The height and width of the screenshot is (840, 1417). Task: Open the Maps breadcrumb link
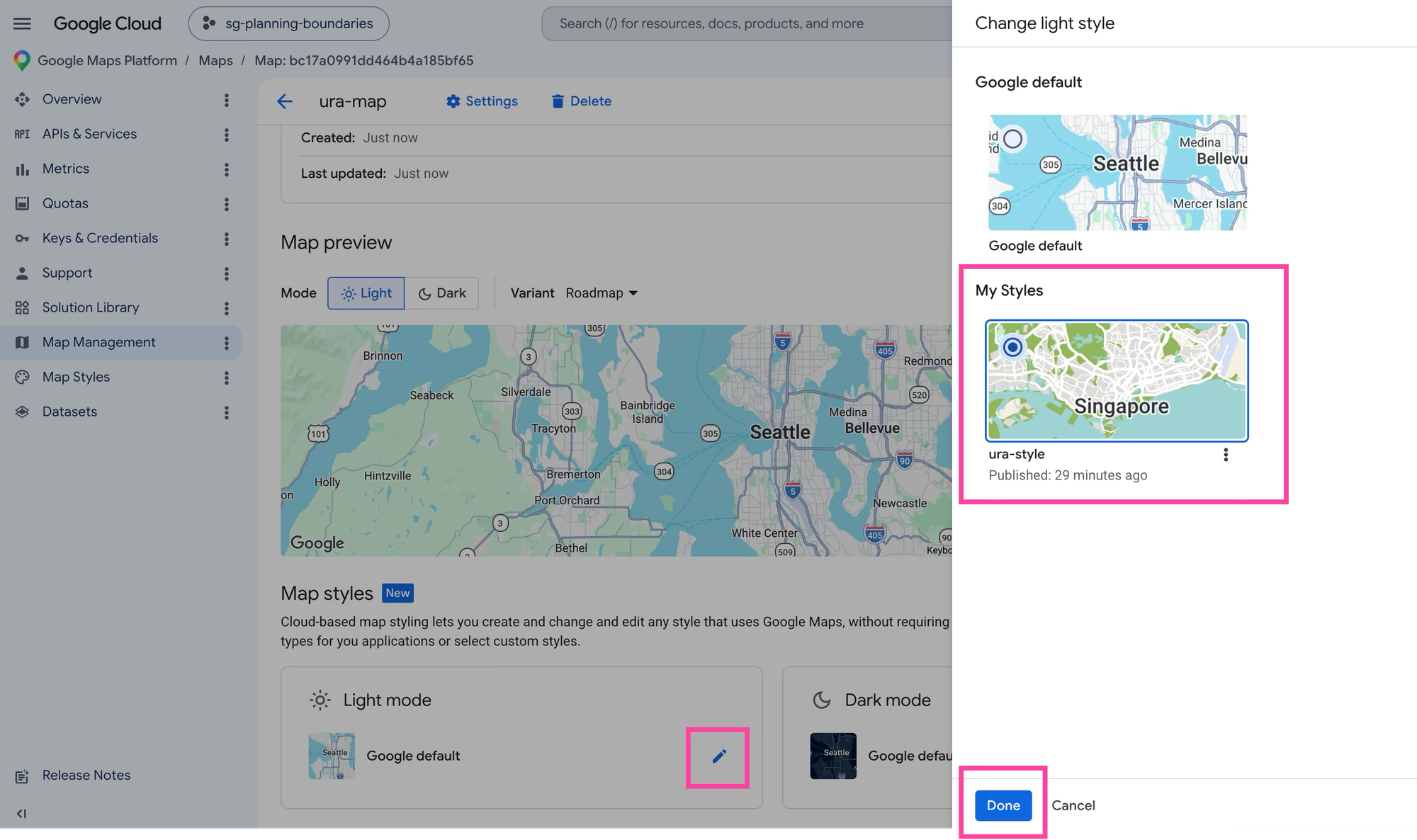[x=215, y=61]
